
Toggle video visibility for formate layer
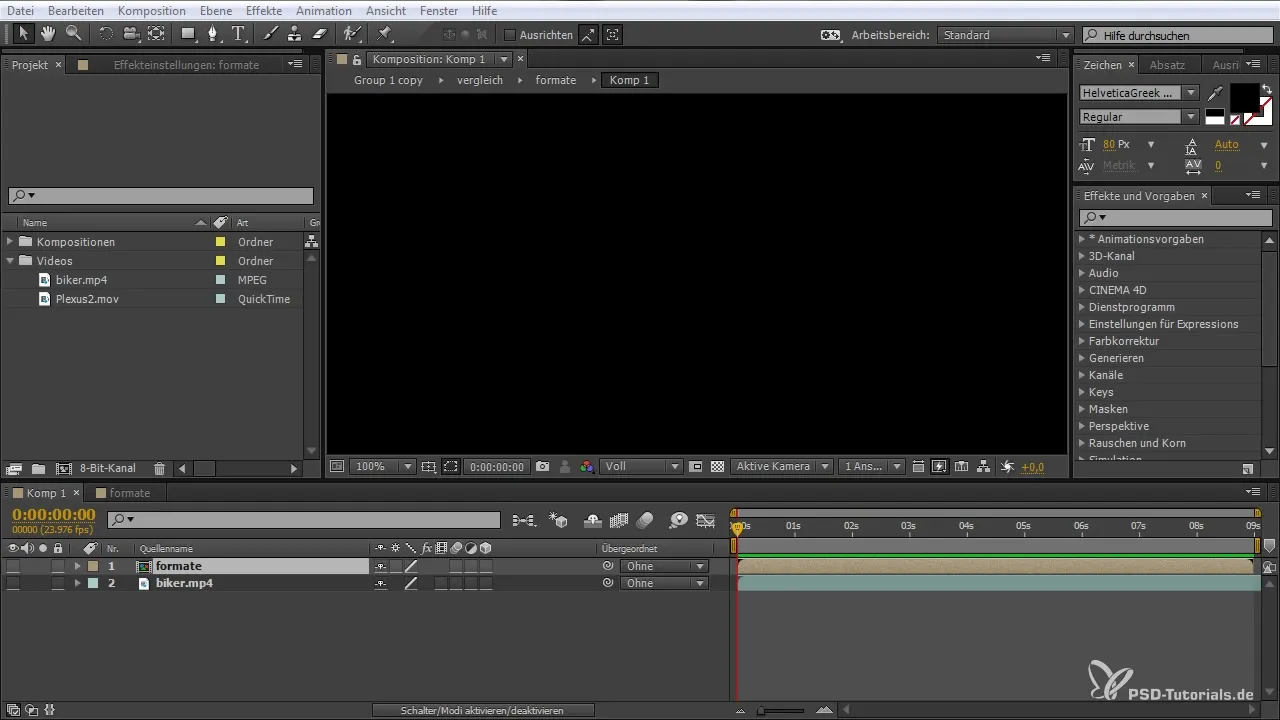[x=13, y=566]
